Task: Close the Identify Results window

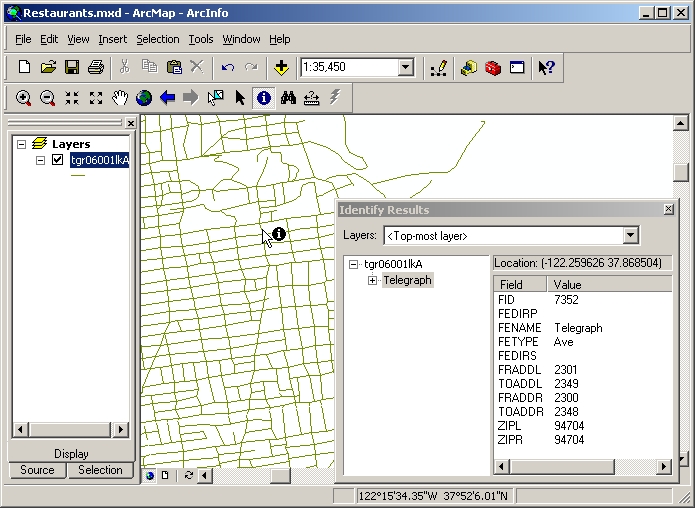Action: pyautogui.click(x=669, y=209)
